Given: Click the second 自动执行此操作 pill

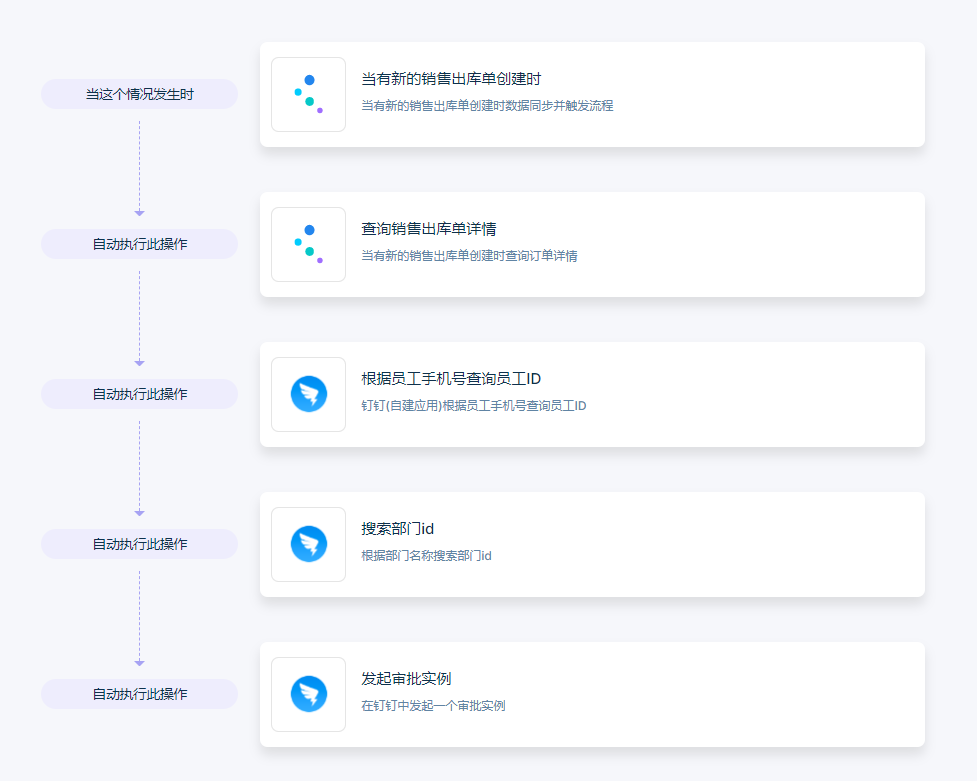Looking at the screenshot, I should point(139,393).
